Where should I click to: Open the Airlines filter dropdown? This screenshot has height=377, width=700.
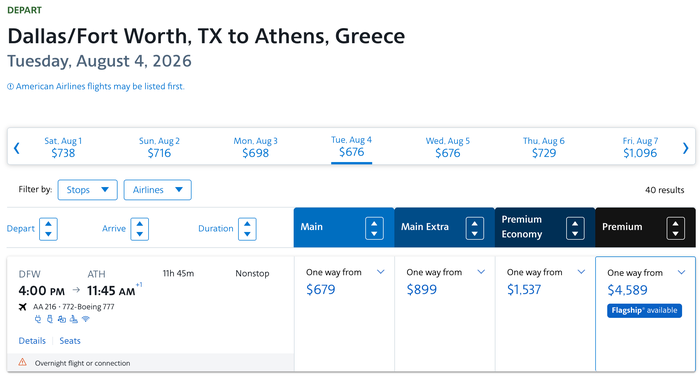tap(158, 190)
